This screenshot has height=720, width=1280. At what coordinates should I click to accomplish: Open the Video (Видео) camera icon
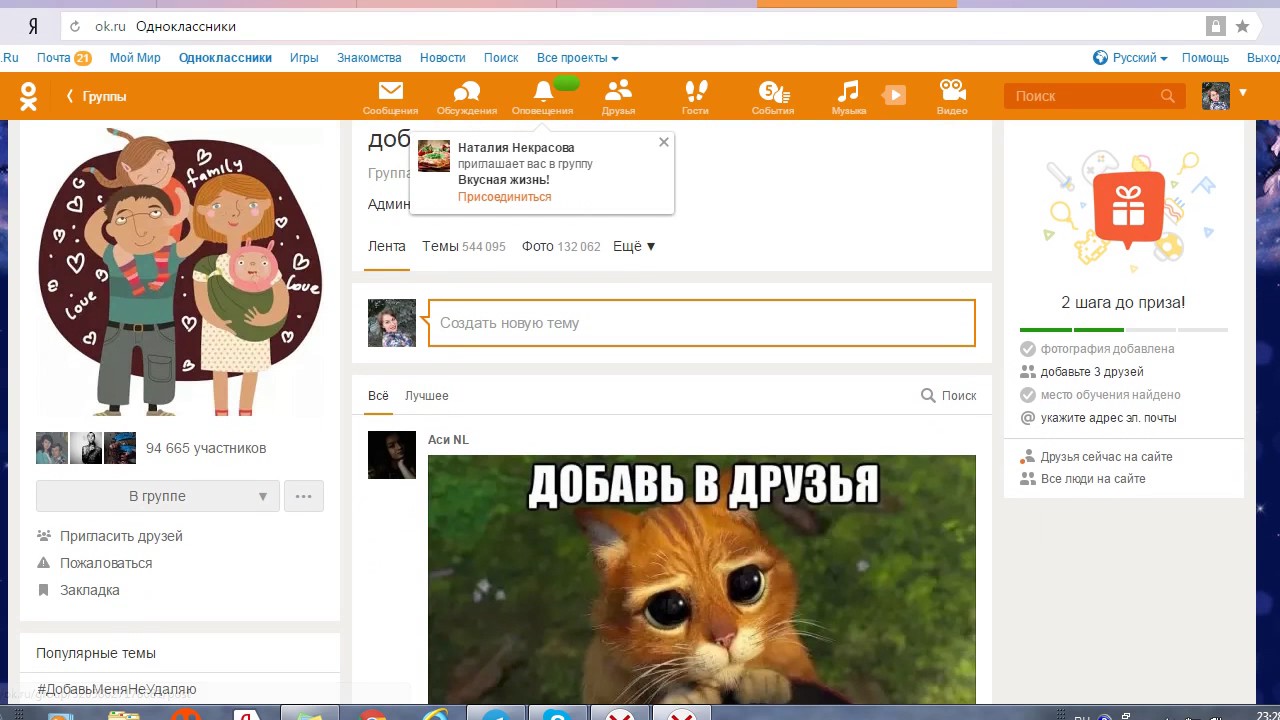952,96
